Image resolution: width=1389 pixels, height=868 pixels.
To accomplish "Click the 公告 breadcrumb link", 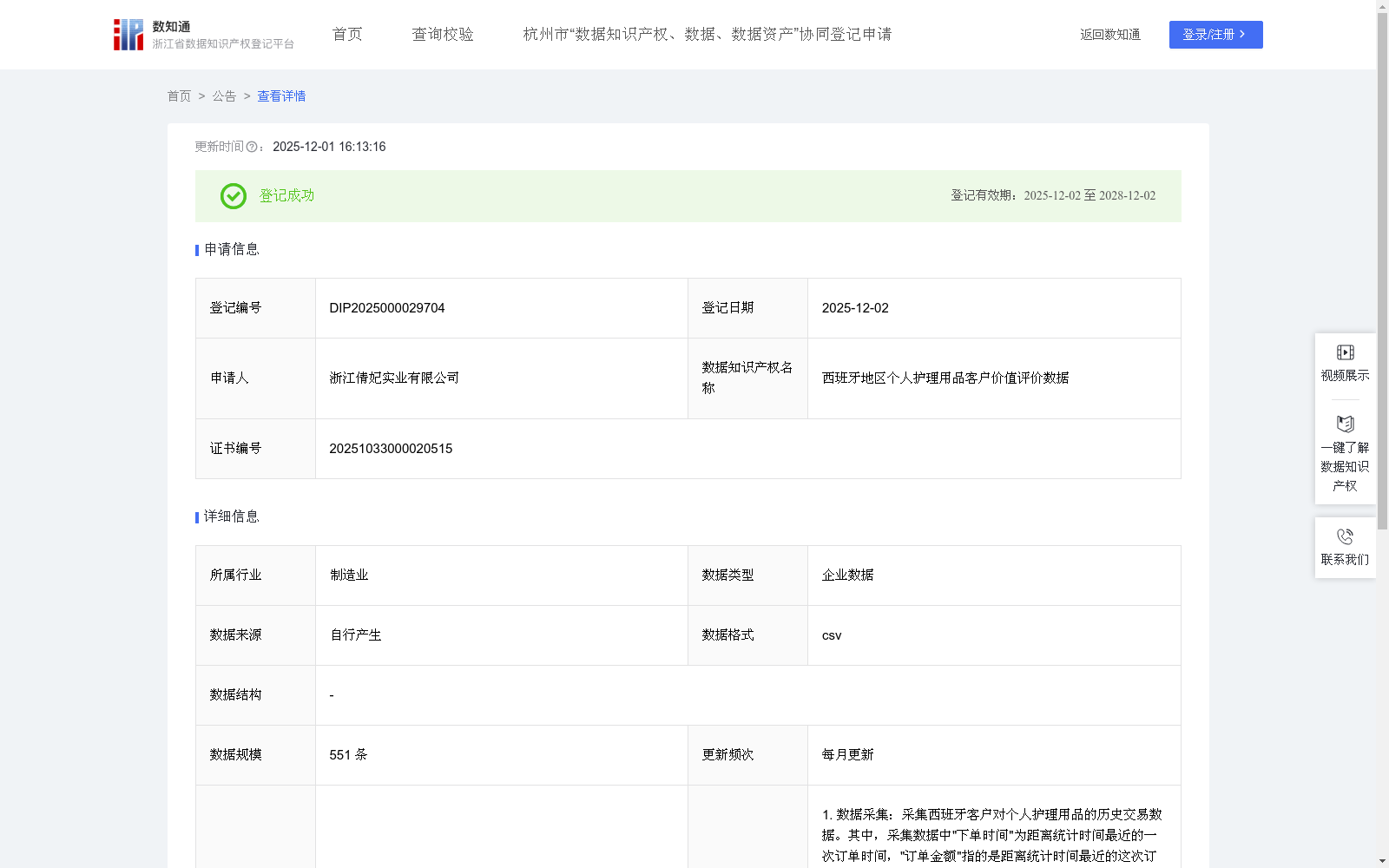I will tap(224, 96).
